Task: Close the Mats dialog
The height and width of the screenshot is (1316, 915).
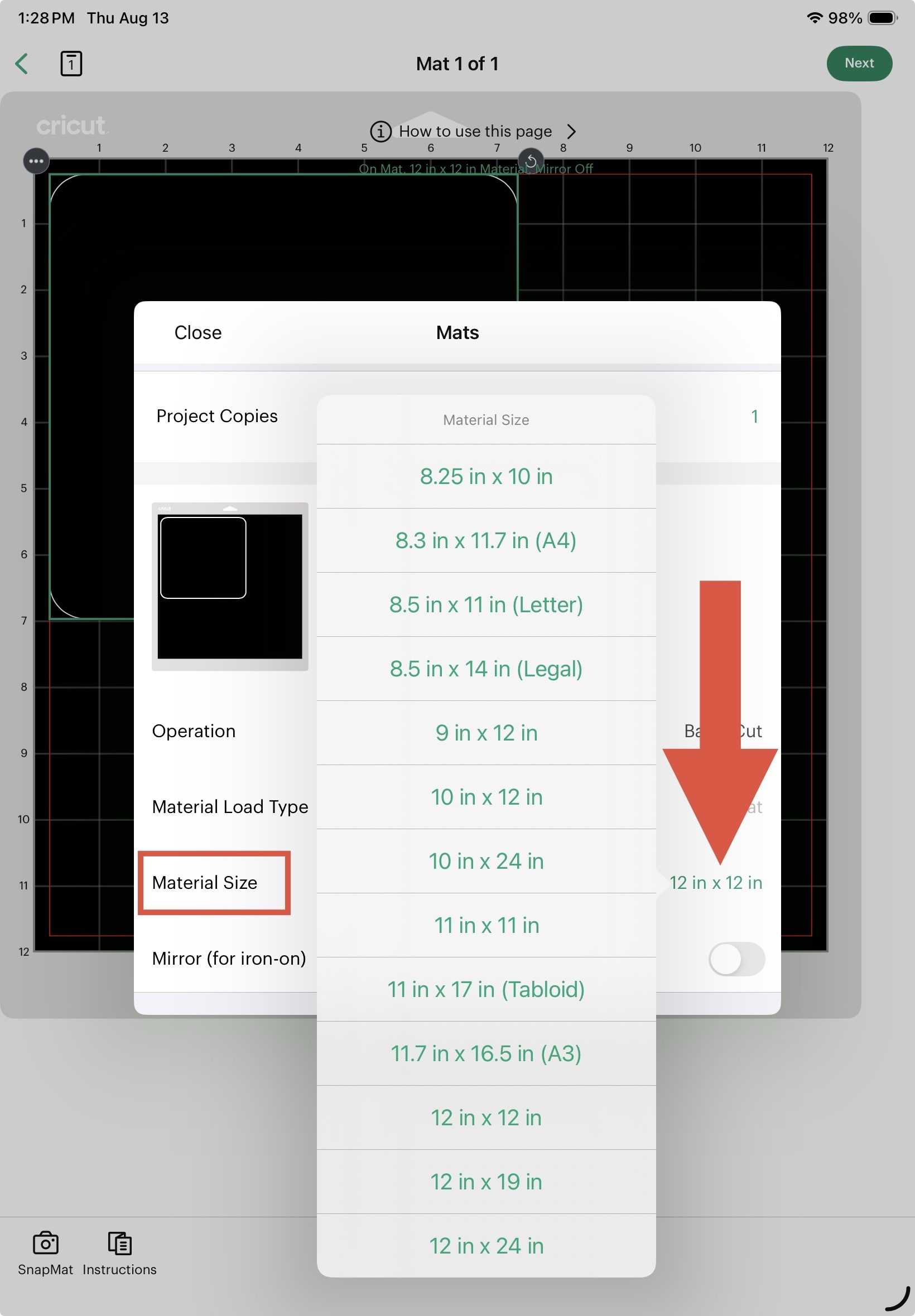Action: [x=198, y=332]
